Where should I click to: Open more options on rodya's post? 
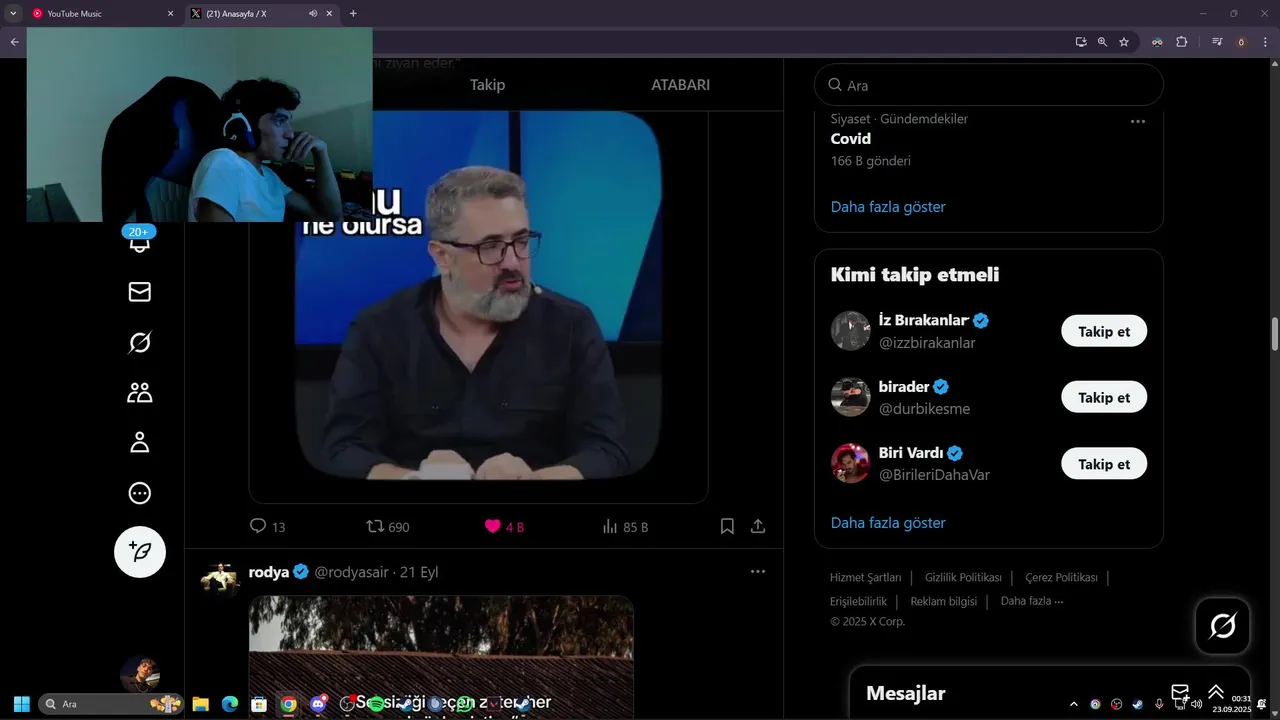[x=758, y=572]
